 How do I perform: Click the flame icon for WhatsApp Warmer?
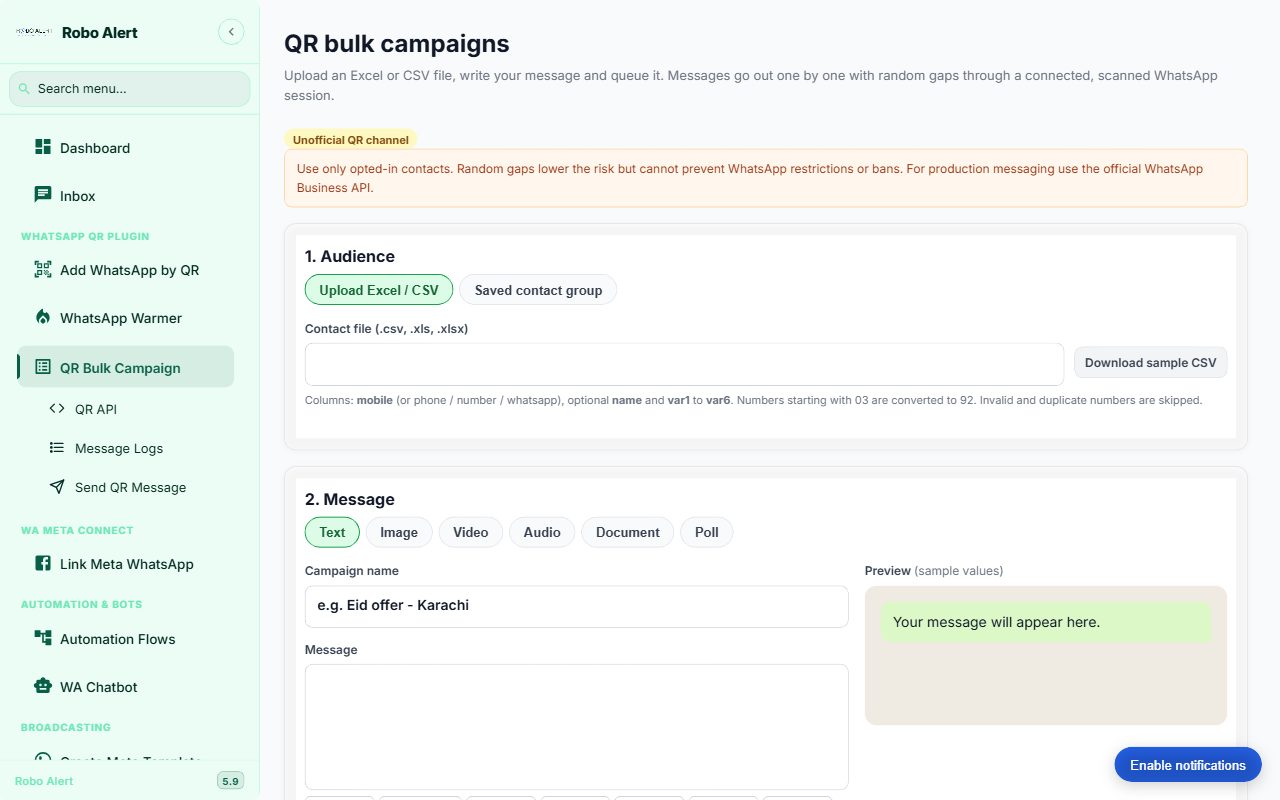(x=43, y=317)
